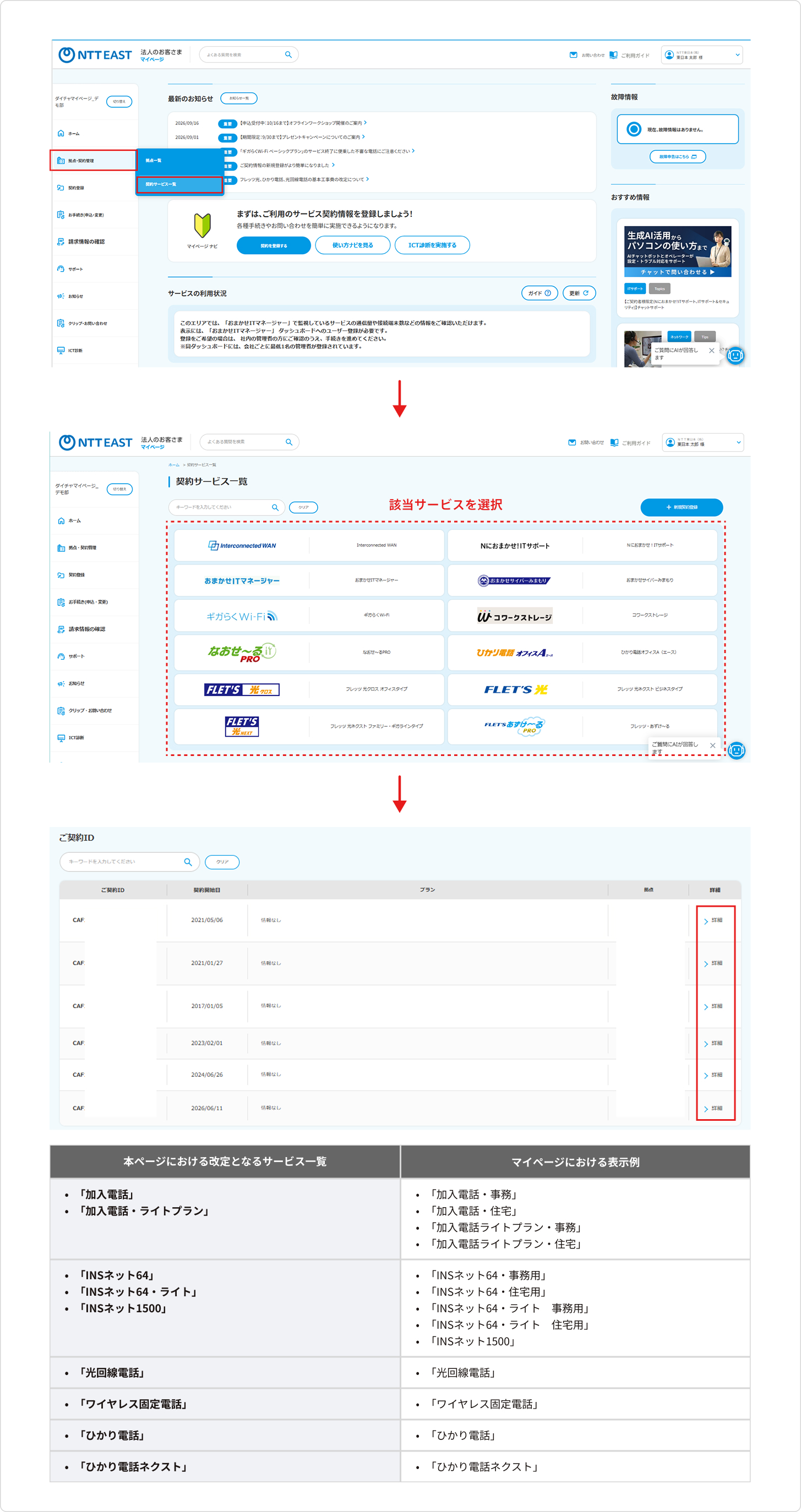Select 契約サービス一覧 in the flyout submenu
This screenshot has width=801, height=1512.
(x=179, y=184)
